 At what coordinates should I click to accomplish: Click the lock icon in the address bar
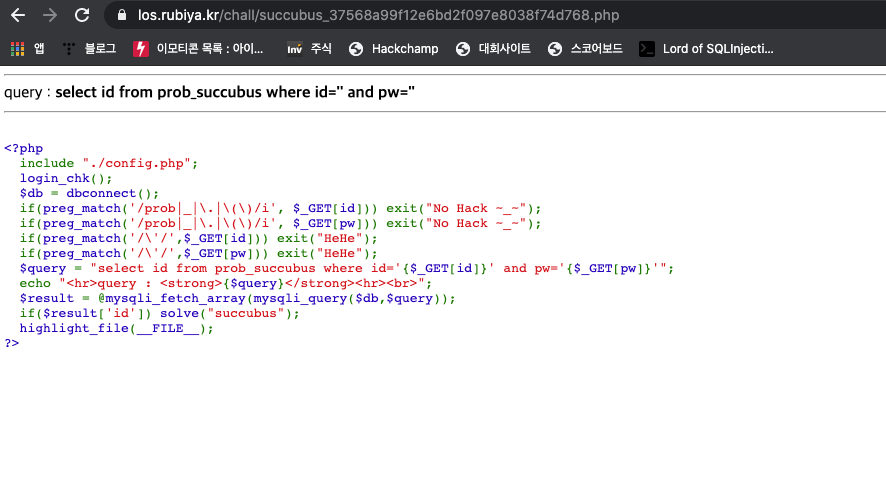tap(121, 15)
